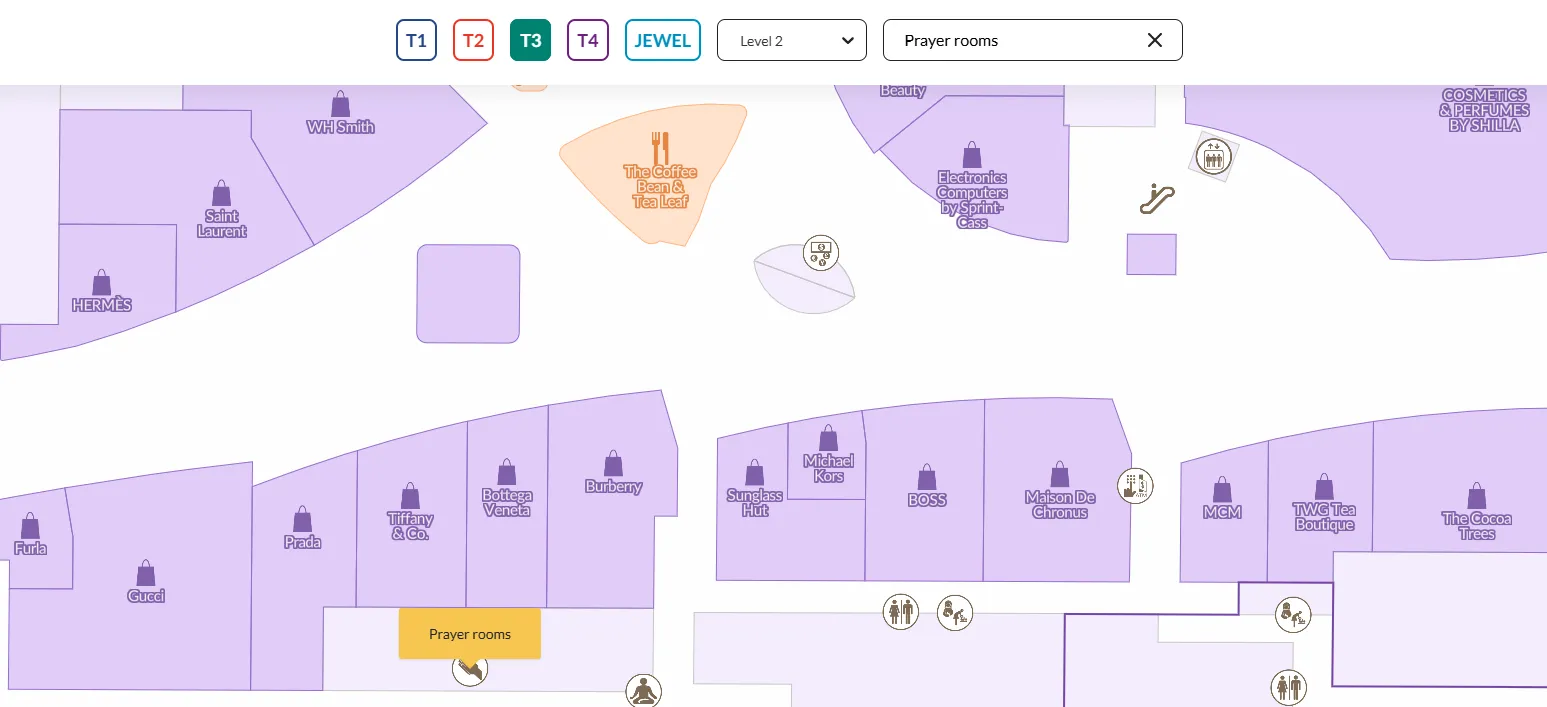Click the currency exchange icon
This screenshot has height=707, width=1547.
pos(821,253)
